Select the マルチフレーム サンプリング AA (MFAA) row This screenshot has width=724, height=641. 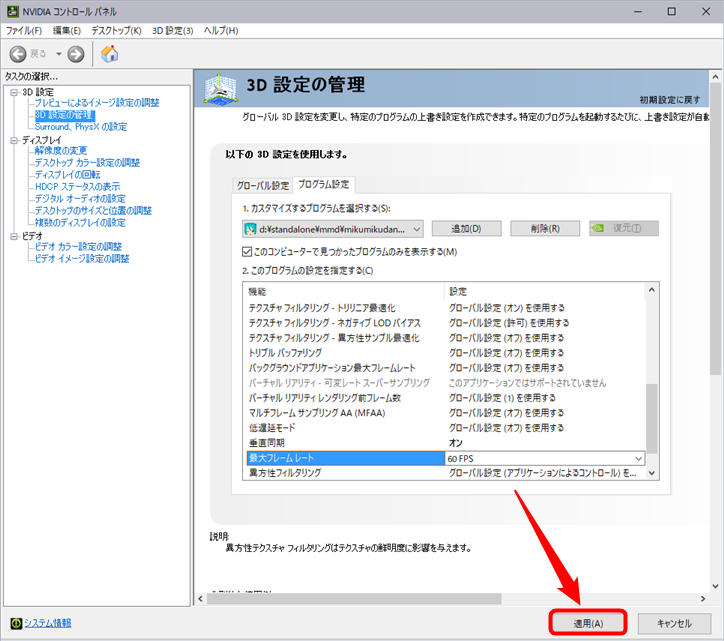[x=444, y=413]
